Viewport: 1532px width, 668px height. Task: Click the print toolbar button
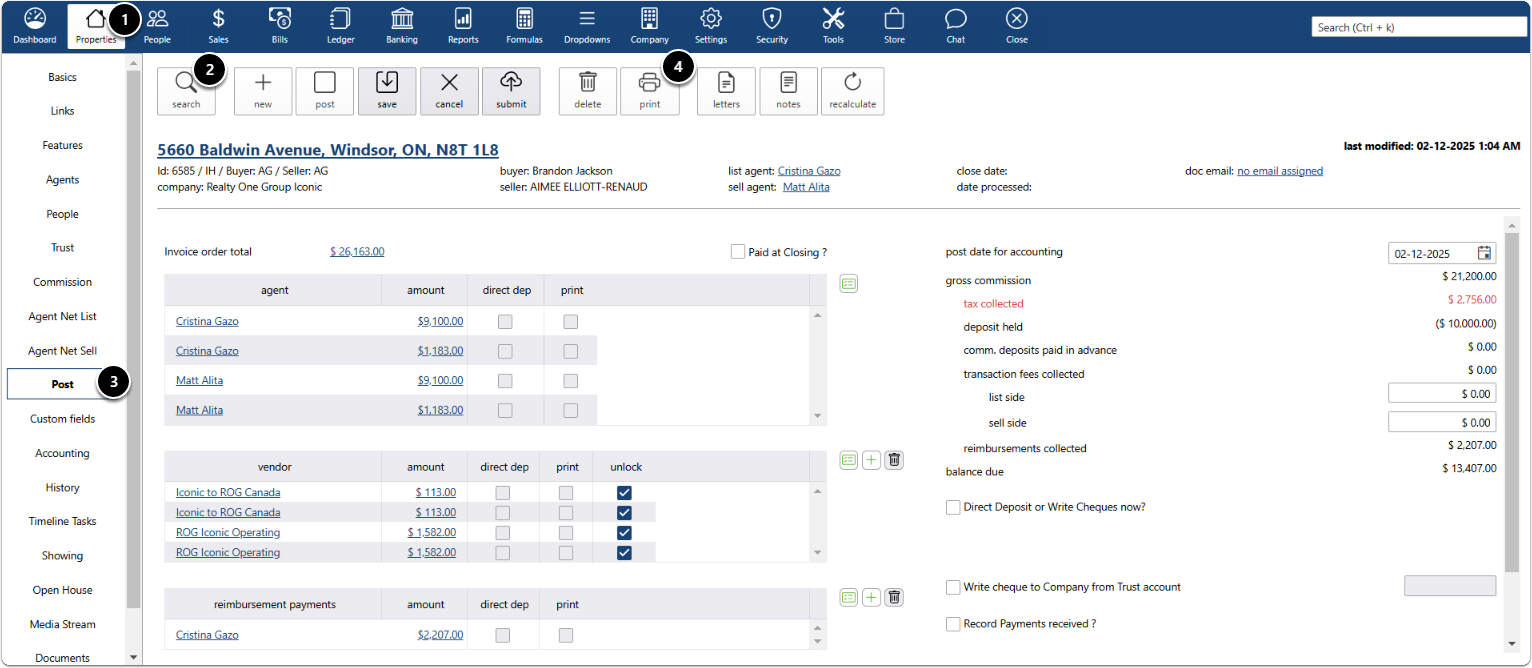point(650,91)
